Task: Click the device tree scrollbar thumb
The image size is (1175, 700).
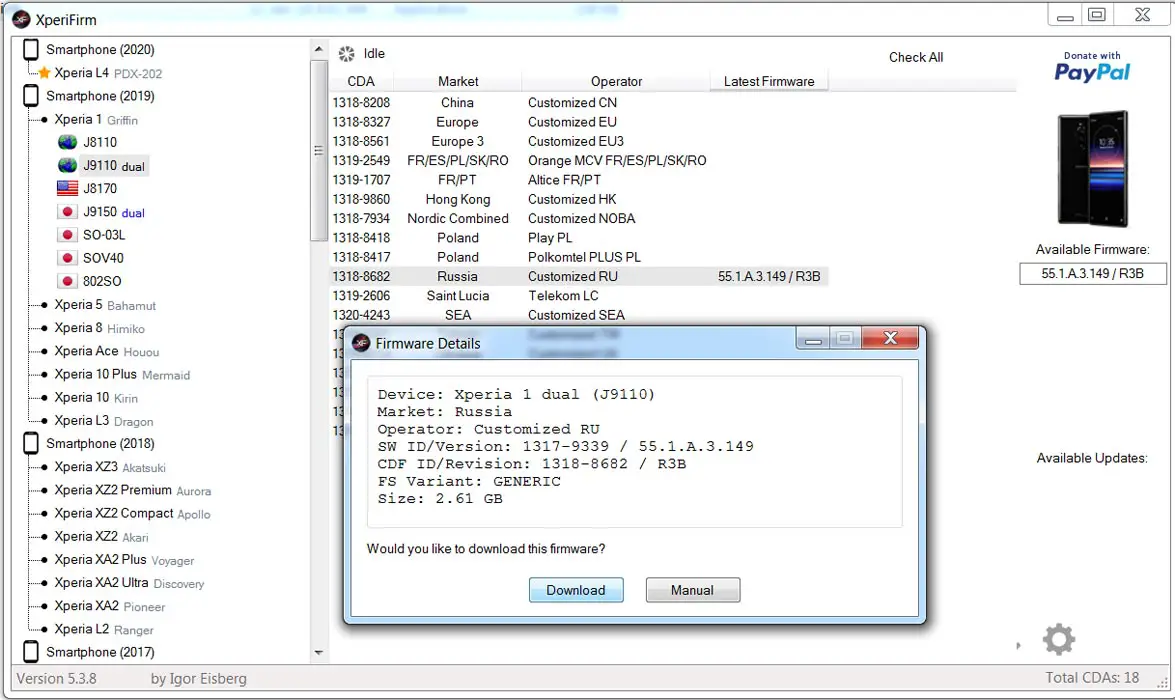Action: click(x=318, y=151)
